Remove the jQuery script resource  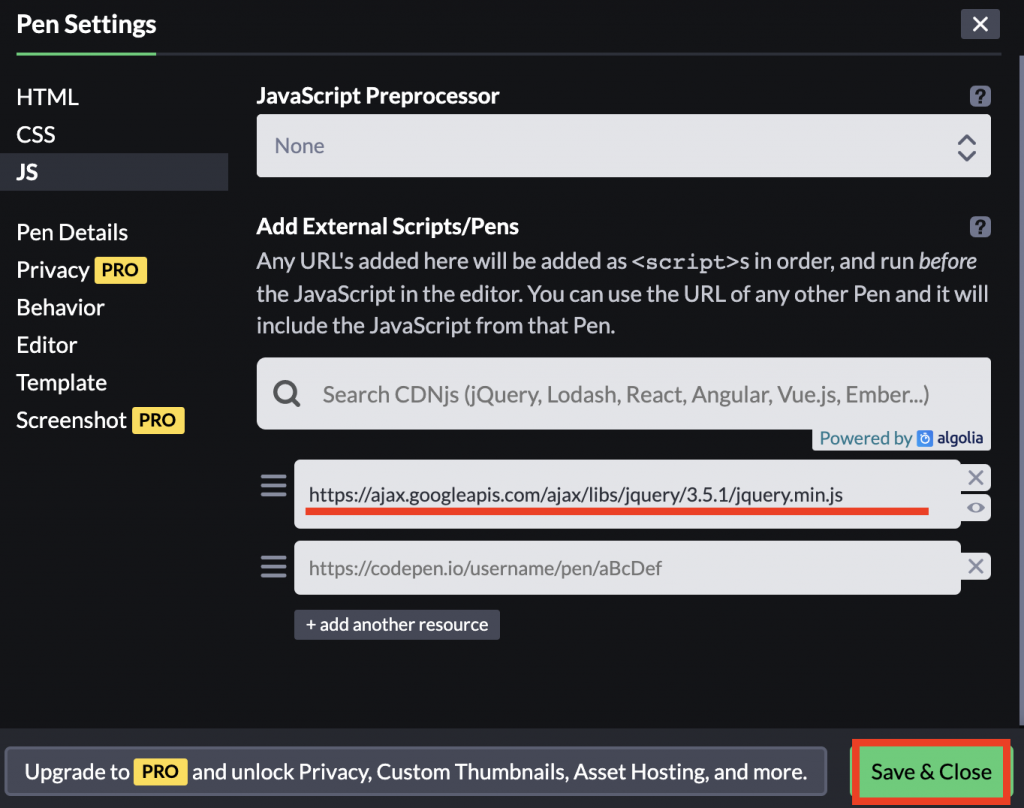pyautogui.click(x=976, y=477)
